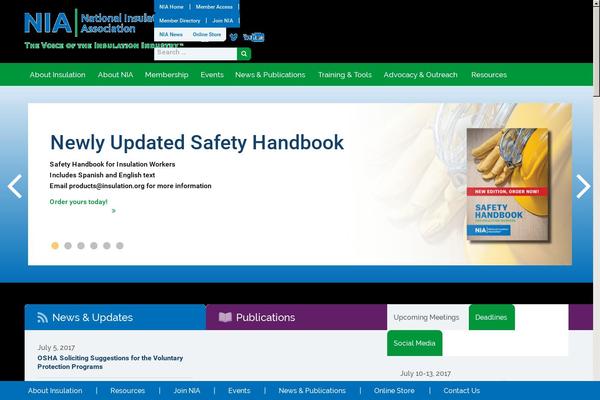Expand the News & Publications green navbar menu
Screen dimensions: 600x400
(x=270, y=75)
